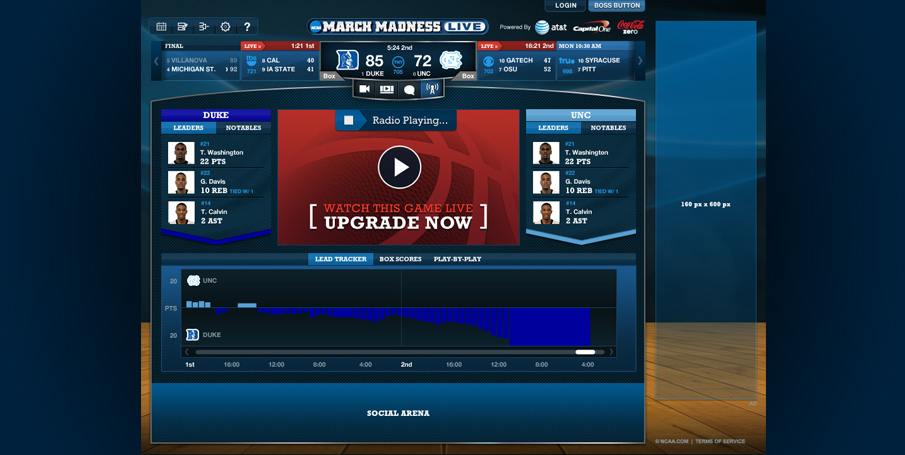Go to next games with right scoreboard arrow
This screenshot has width=905, height=455.
coord(640,61)
